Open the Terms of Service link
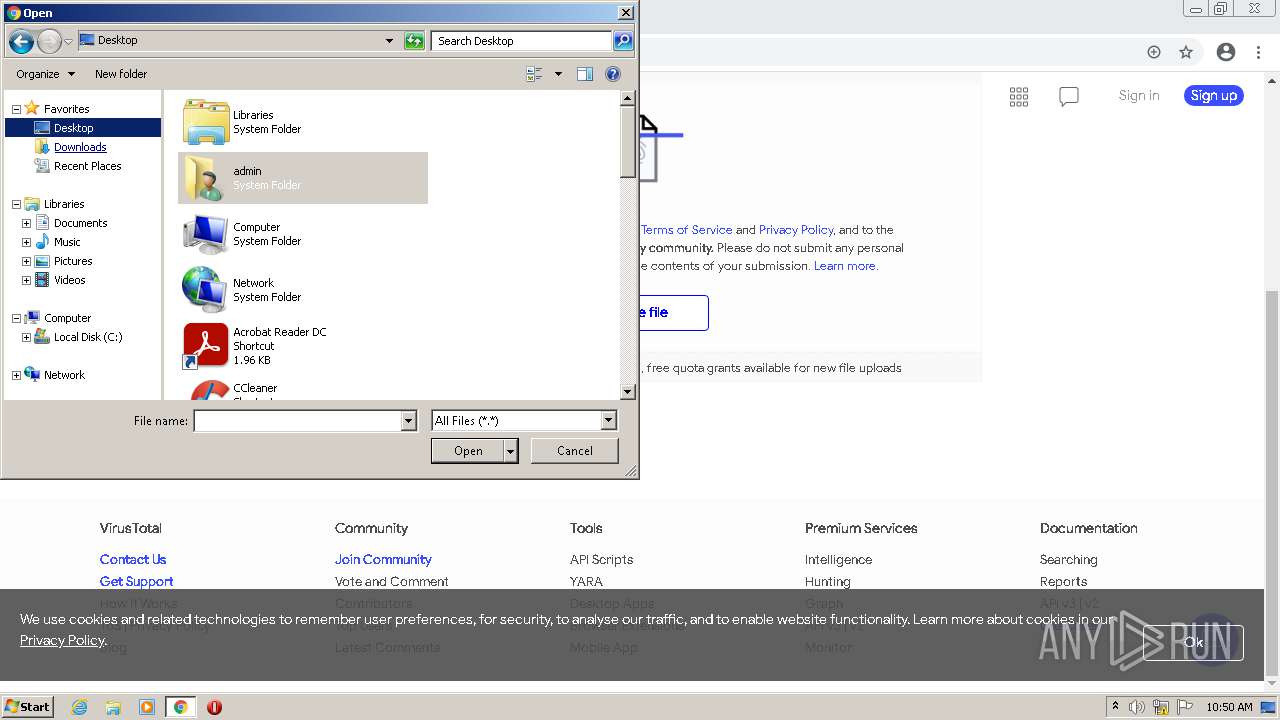 [x=686, y=230]
